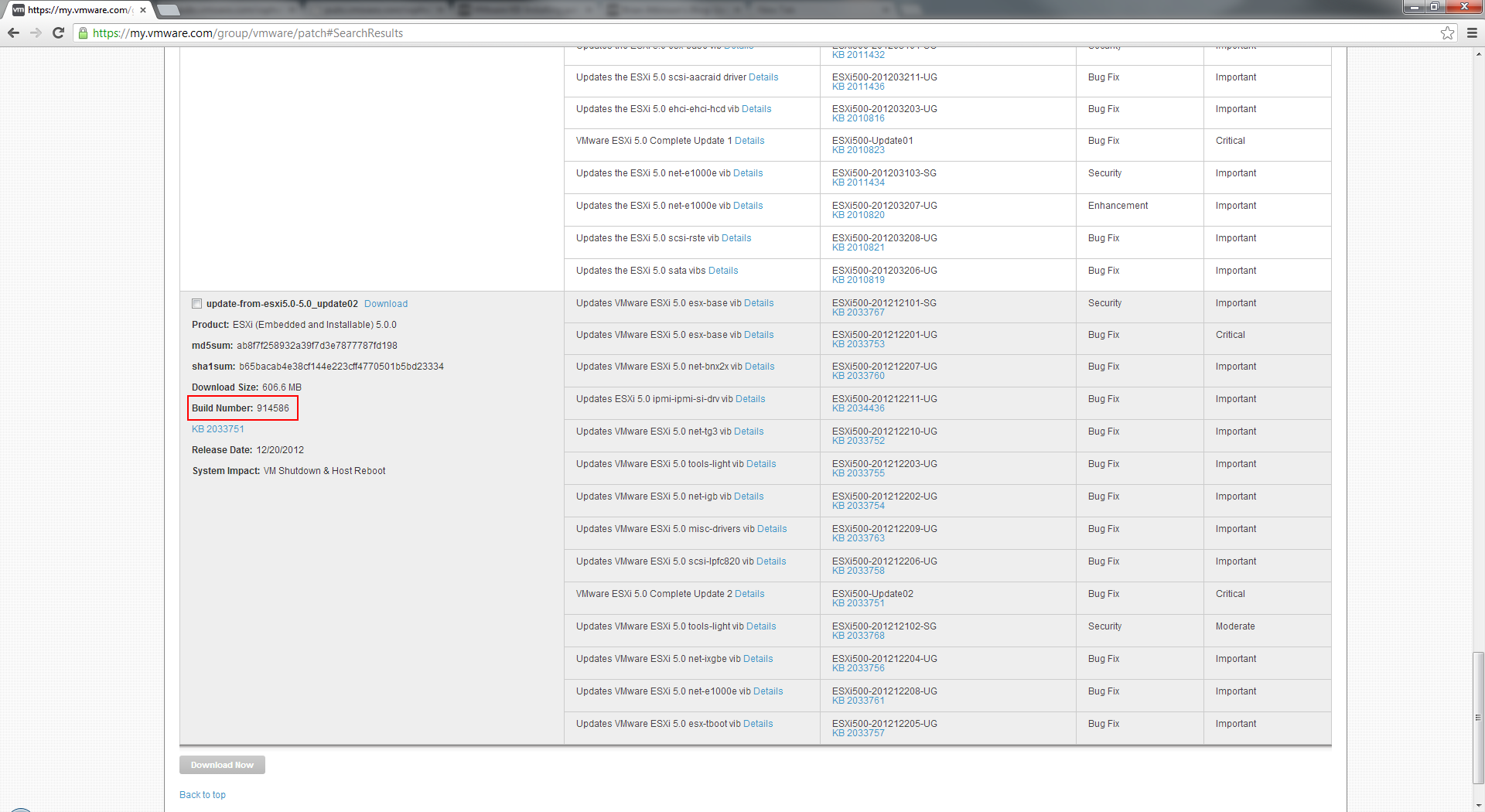
Task: Open Details for ESXi 5.0 Complete Update 1
Action: coord(749,141)
